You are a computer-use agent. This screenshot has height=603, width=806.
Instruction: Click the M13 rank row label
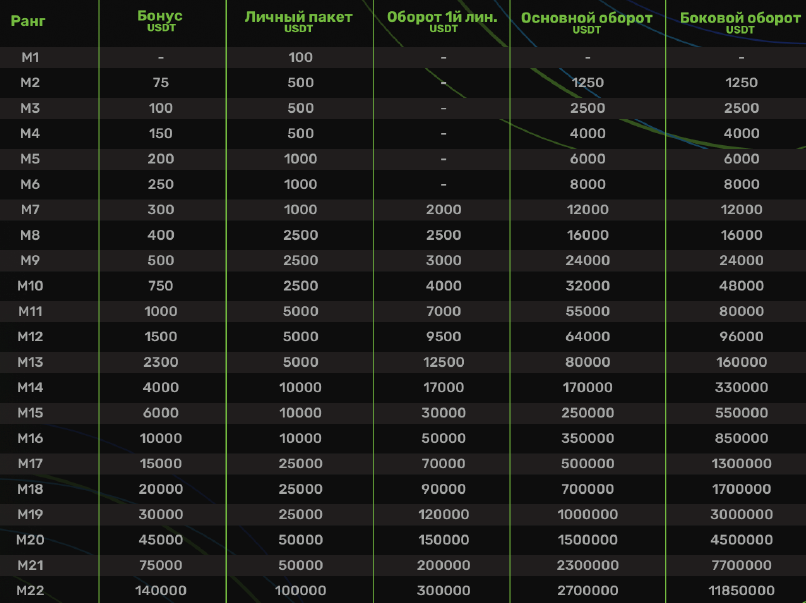(x=30, y=362)
